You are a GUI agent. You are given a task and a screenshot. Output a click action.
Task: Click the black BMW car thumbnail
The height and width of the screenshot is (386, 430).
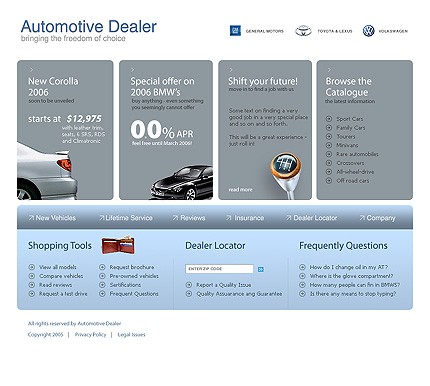pos(182,182)
